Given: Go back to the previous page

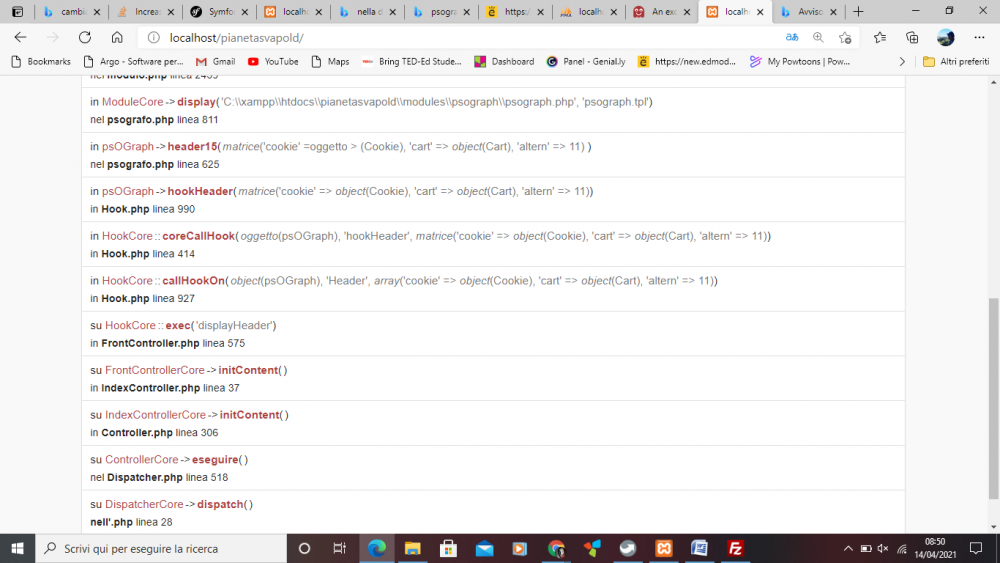Looking at the screenshot, I should pyautogui.click(x=20, y=38).
